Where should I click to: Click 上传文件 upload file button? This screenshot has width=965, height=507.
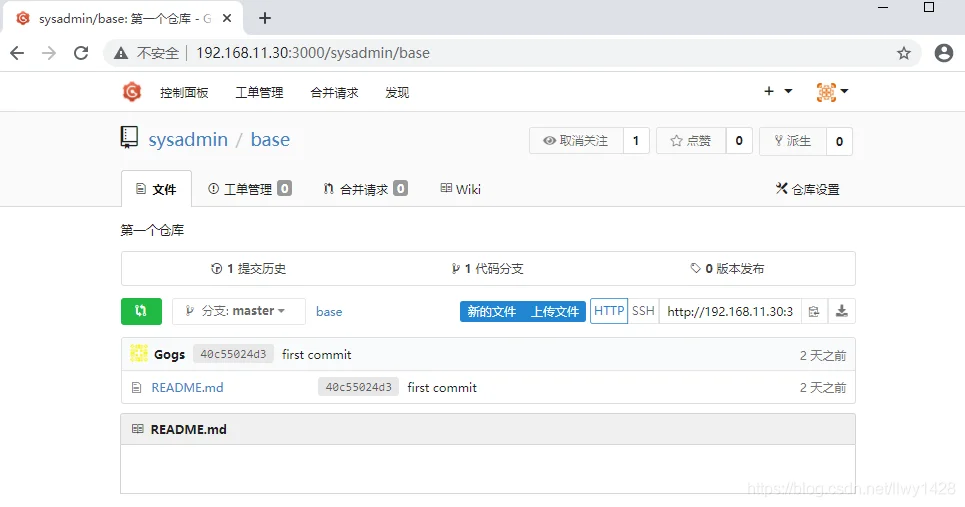pos(555,311)
